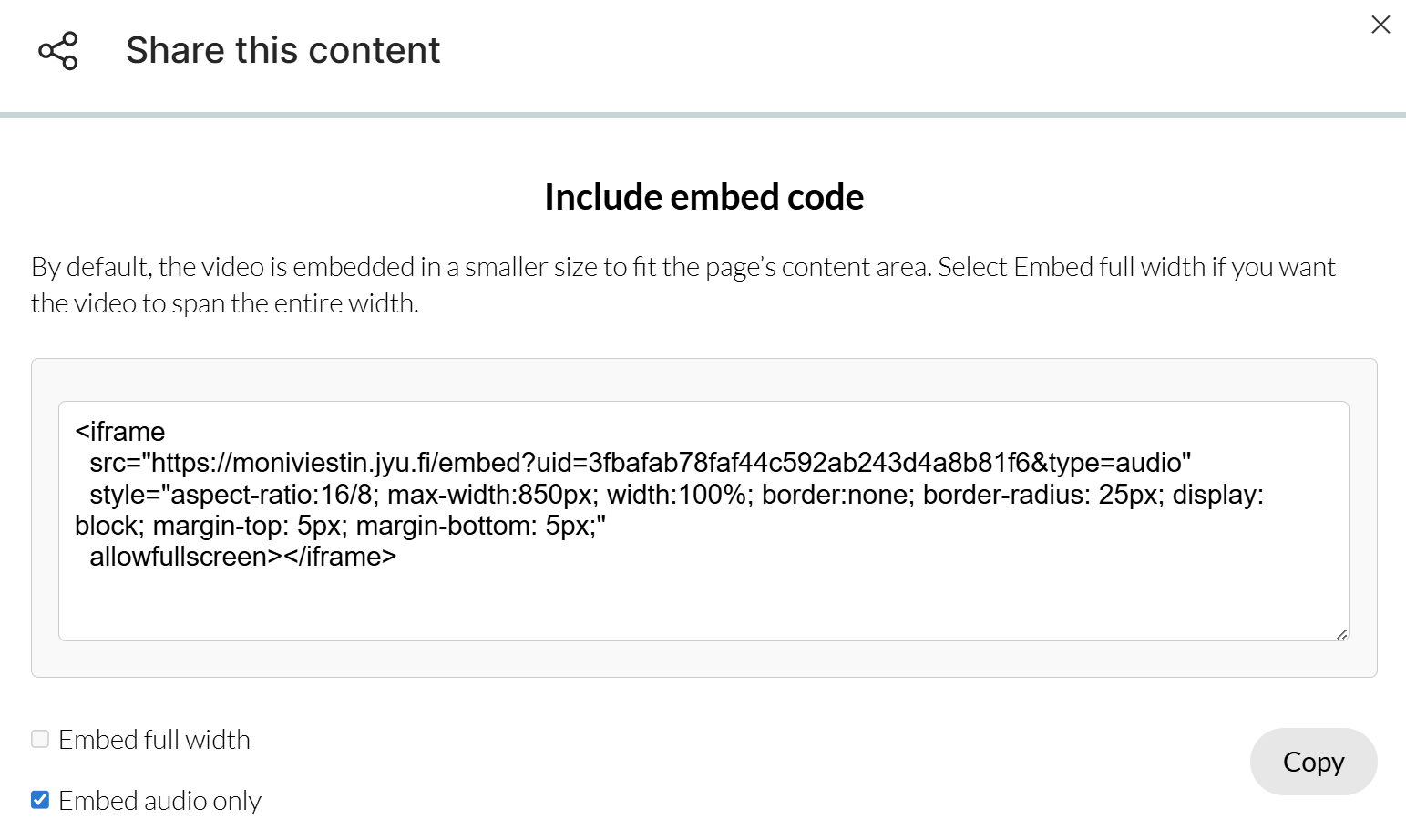Click the divider line beneath the dialog header

tap(703, 115)
